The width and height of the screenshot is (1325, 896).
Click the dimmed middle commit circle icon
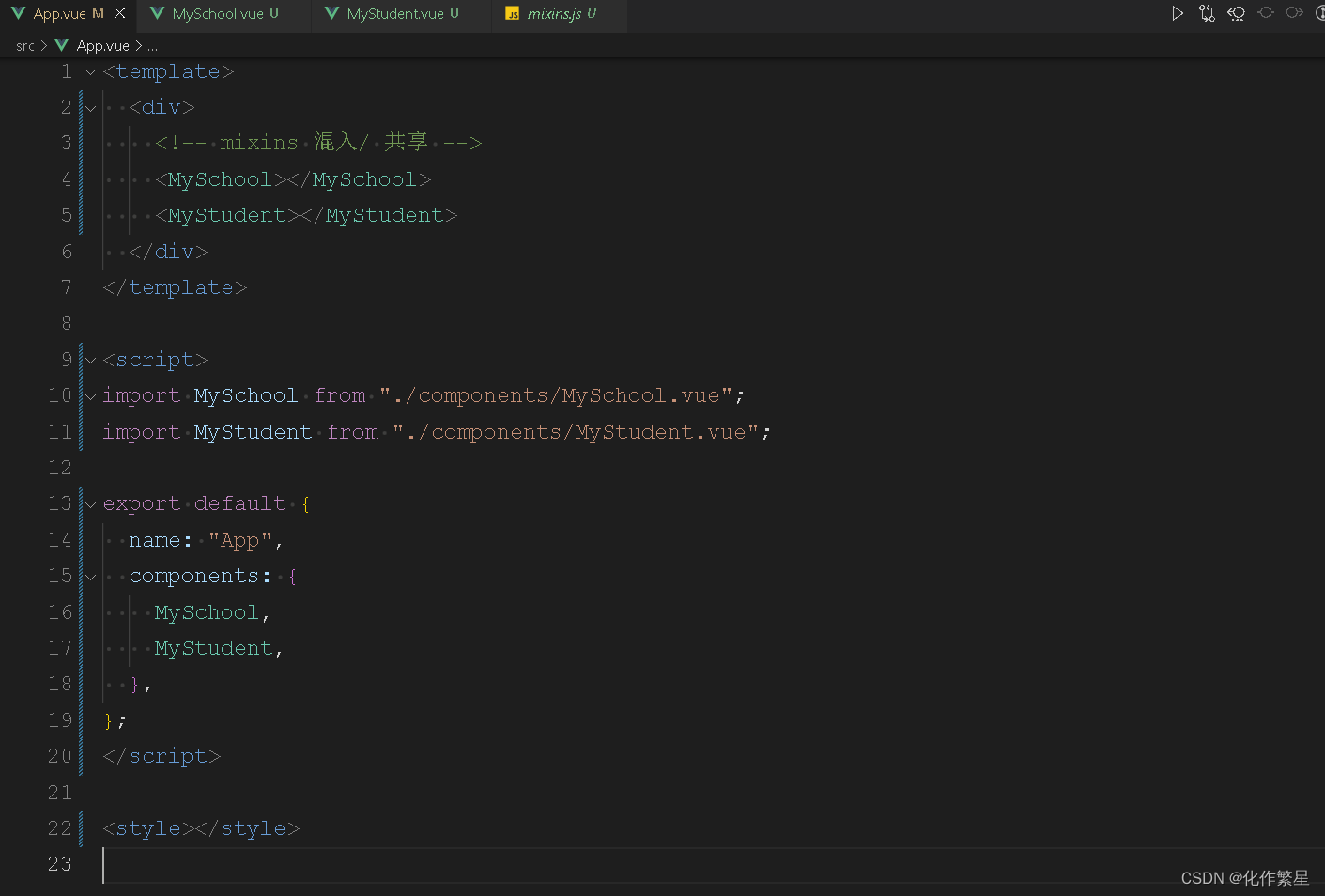(x=1266, y=12)
